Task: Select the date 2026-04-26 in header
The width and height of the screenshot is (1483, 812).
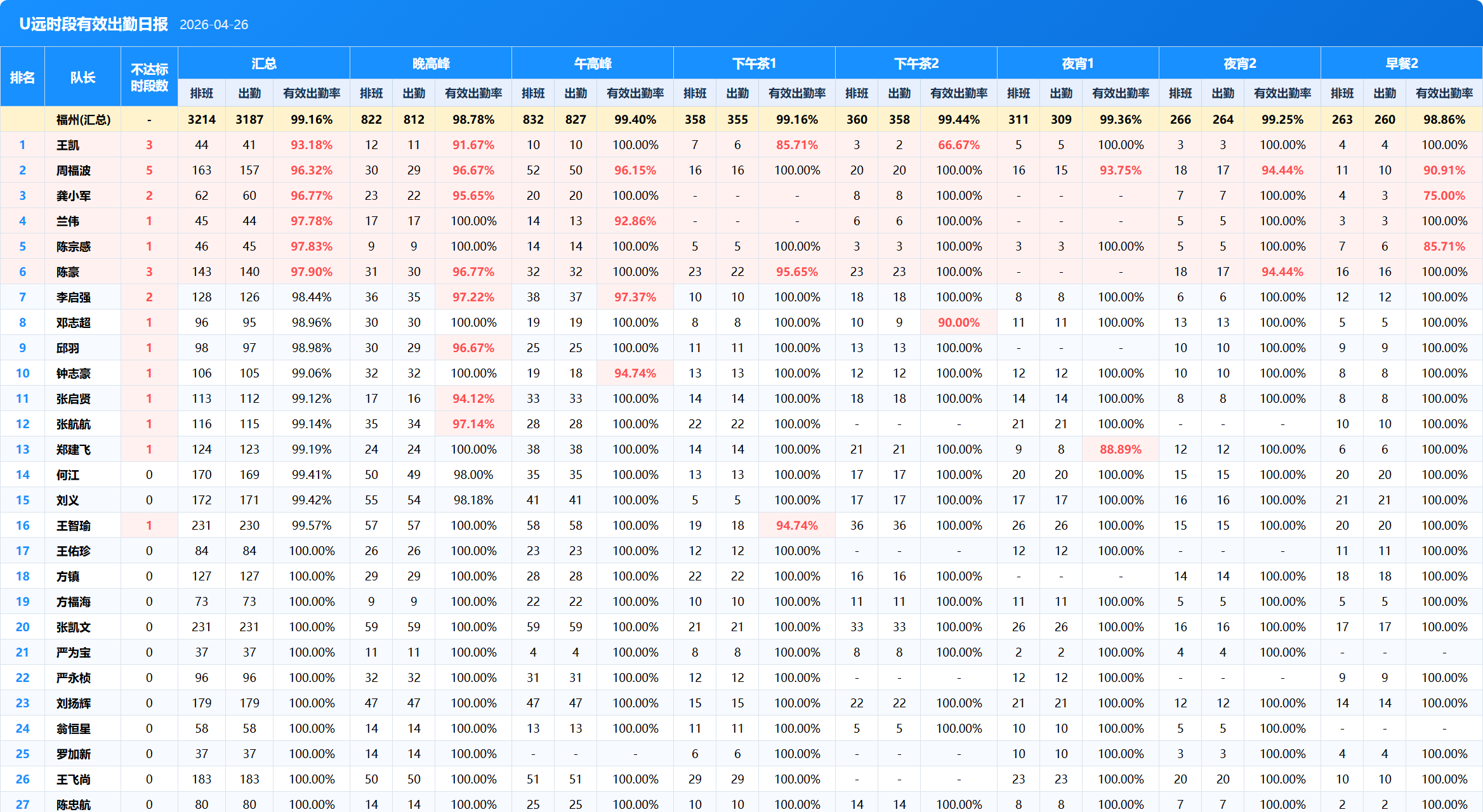Action: click(x=214, y=25)
